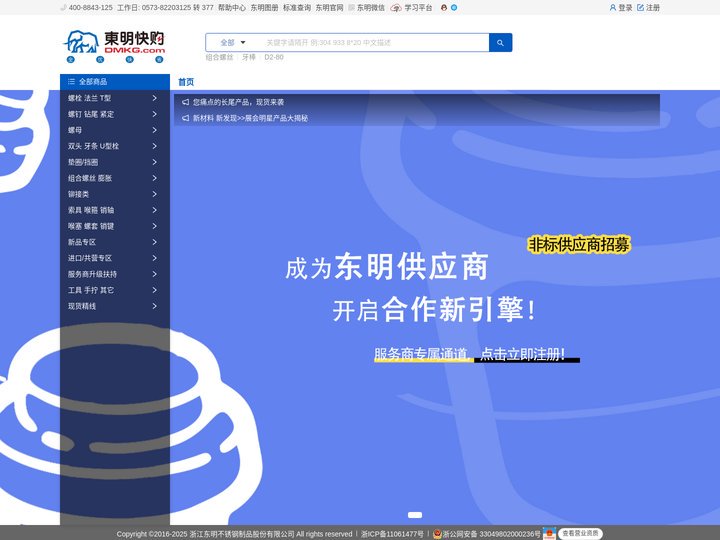
Task: Expand the 垫圈/挡圈 category
Action: pos(155,162)
